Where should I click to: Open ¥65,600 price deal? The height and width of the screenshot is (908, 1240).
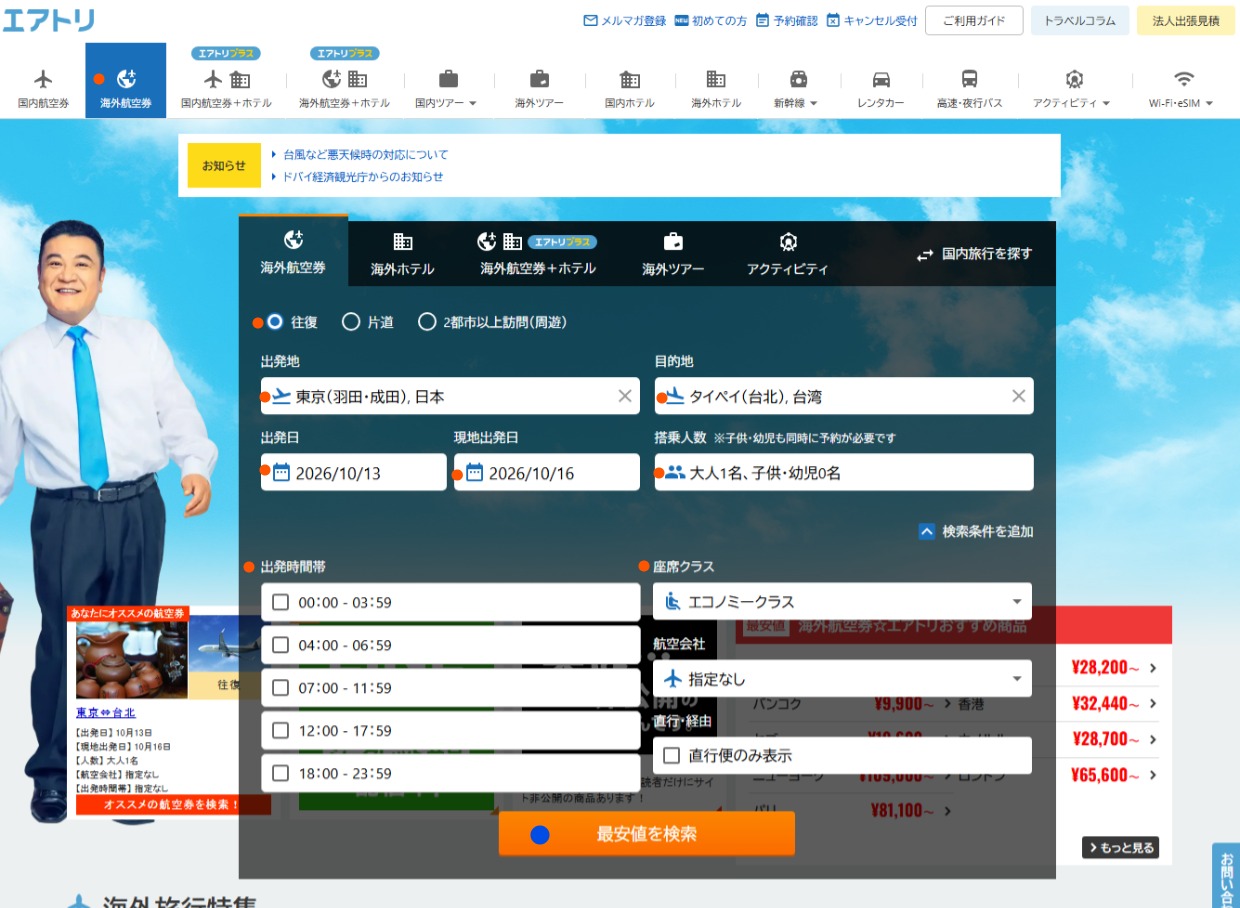(x=1113, y=775)
